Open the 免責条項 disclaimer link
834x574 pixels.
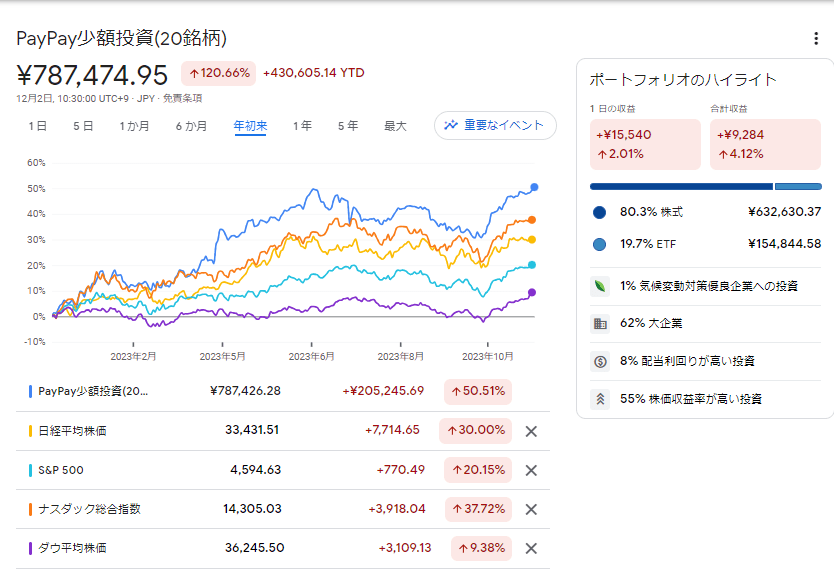(x=183, y=98)
